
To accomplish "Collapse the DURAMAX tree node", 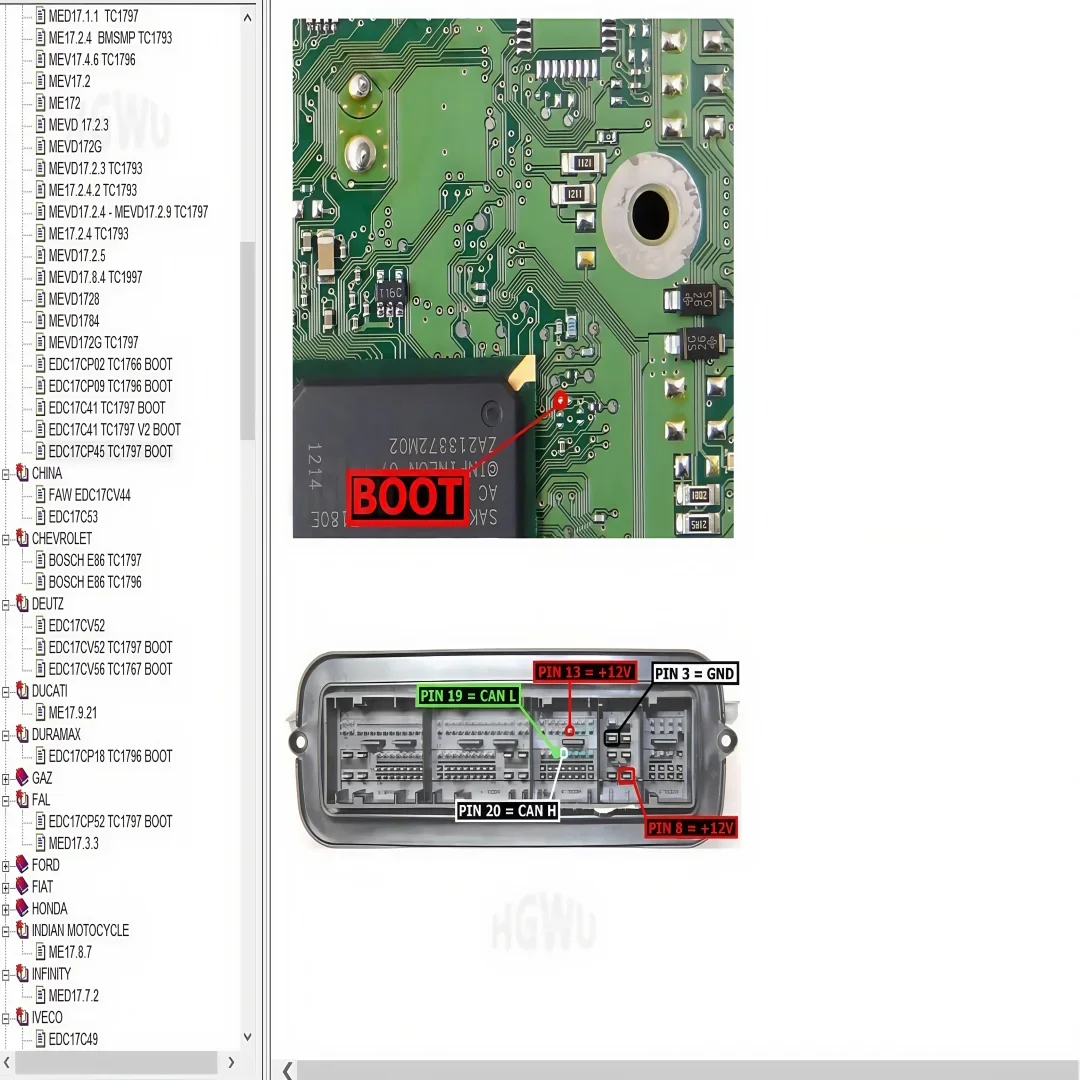I will pos(6,736).
